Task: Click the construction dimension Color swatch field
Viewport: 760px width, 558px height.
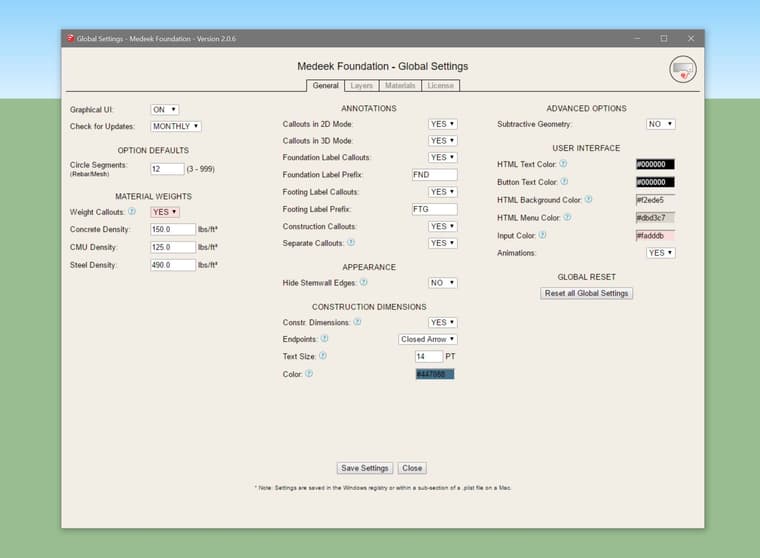Action: (x=435, y=374)
